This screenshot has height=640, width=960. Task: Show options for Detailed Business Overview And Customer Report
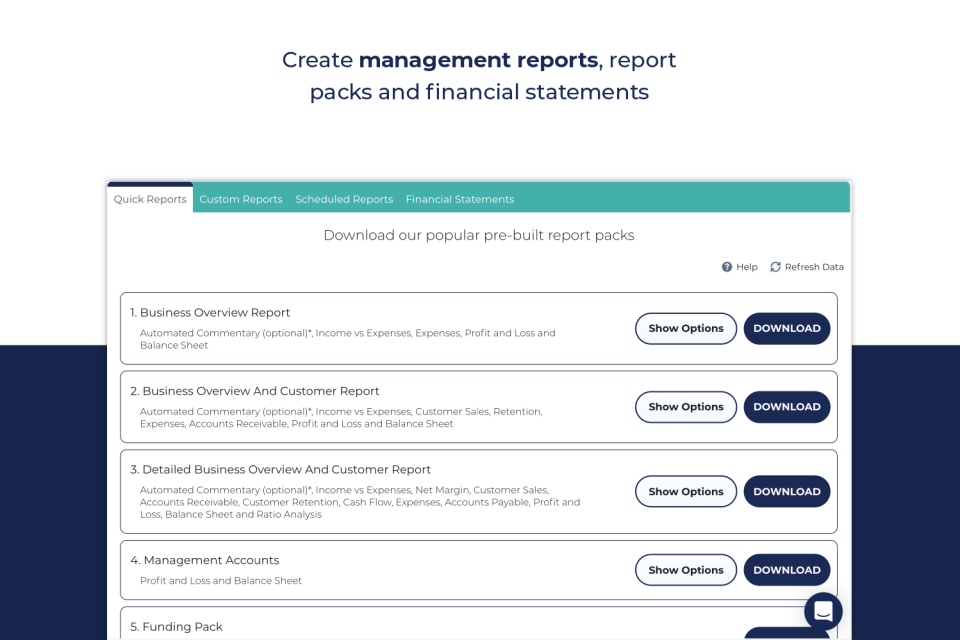(686, 491)
